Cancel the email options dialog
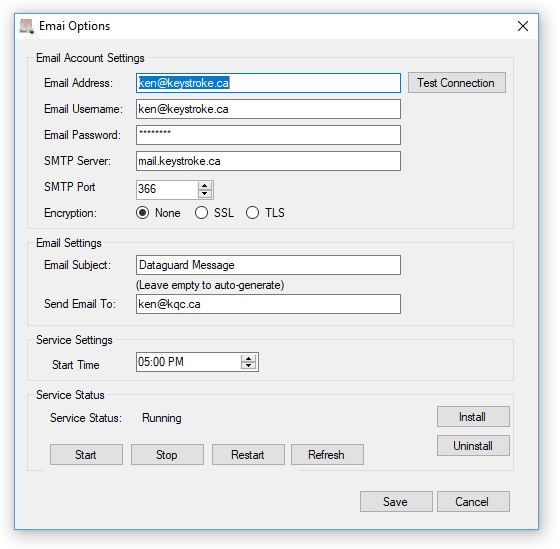 473,501
